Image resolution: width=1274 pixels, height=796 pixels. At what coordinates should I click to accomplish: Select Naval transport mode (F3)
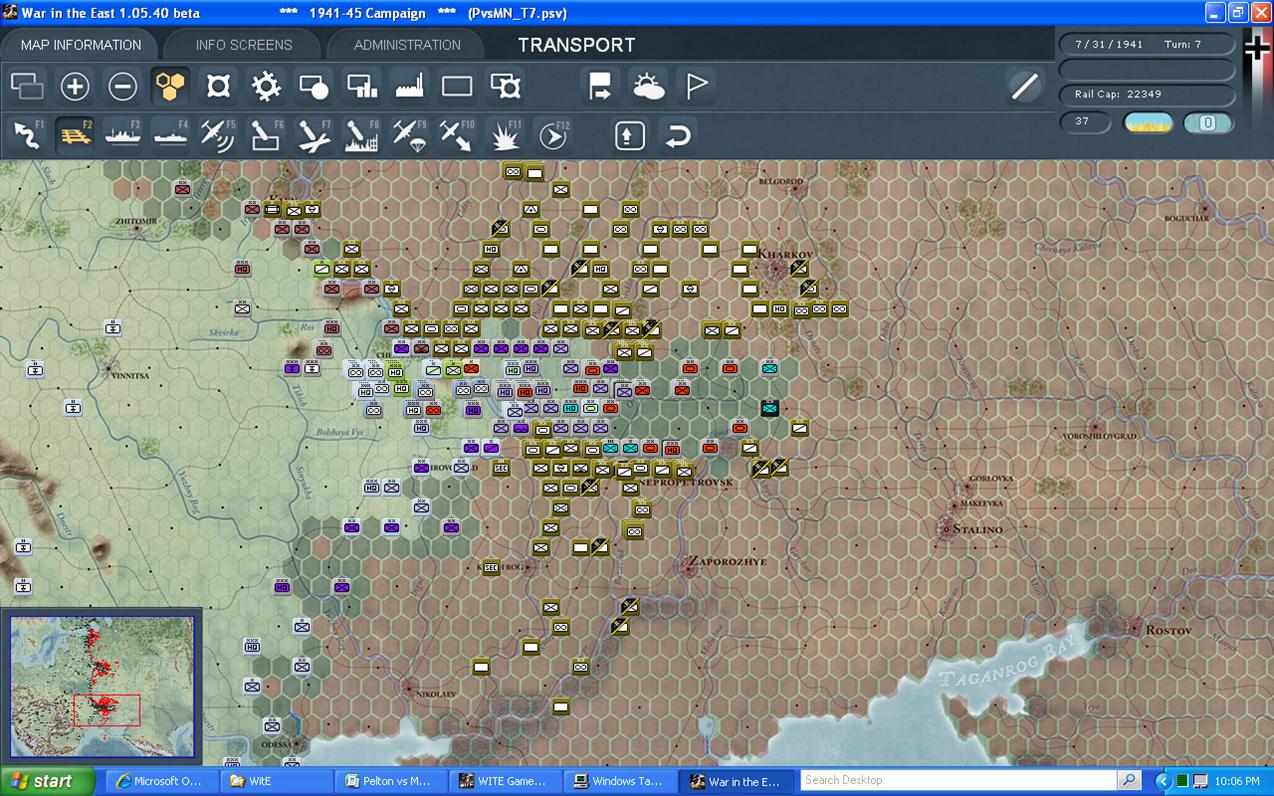(122, 135)
